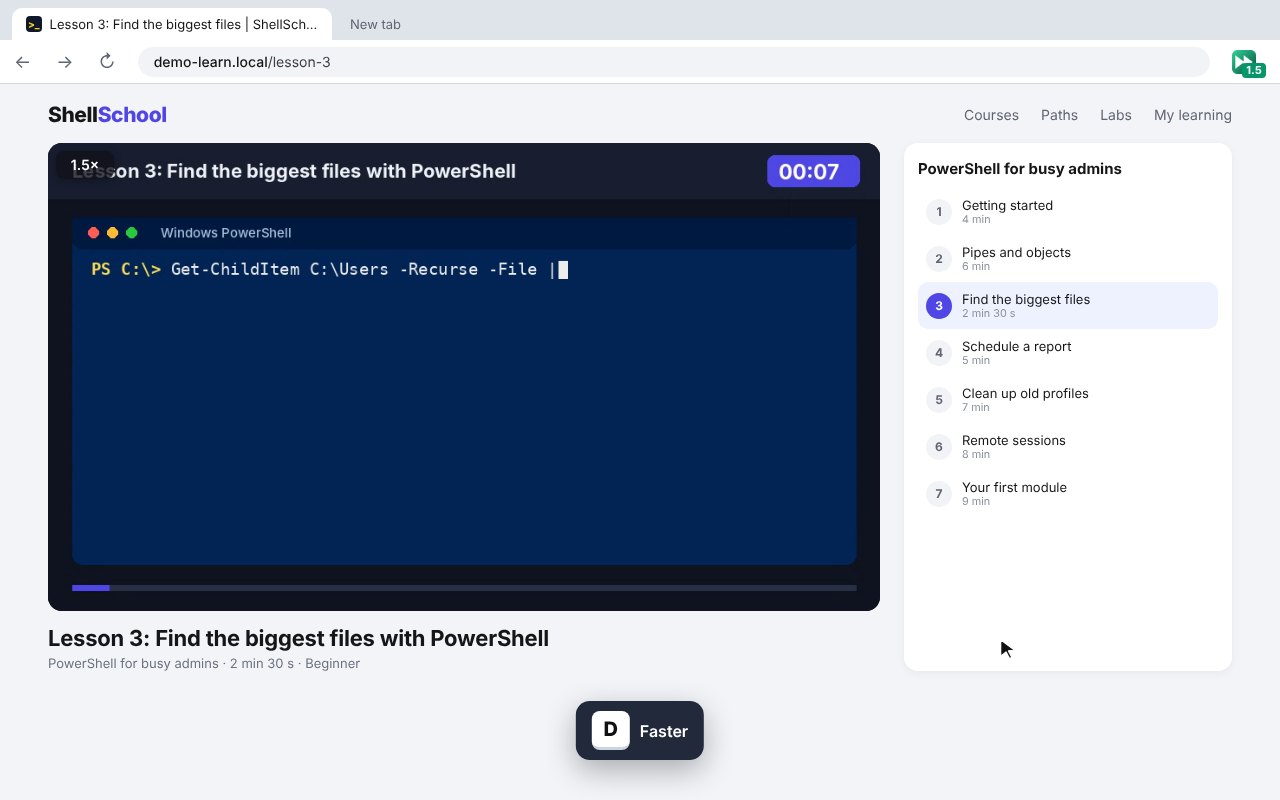Go to Labs section
Image resolution: width=1280 pixels, height=800 pixels.
tap(1116, 115)
